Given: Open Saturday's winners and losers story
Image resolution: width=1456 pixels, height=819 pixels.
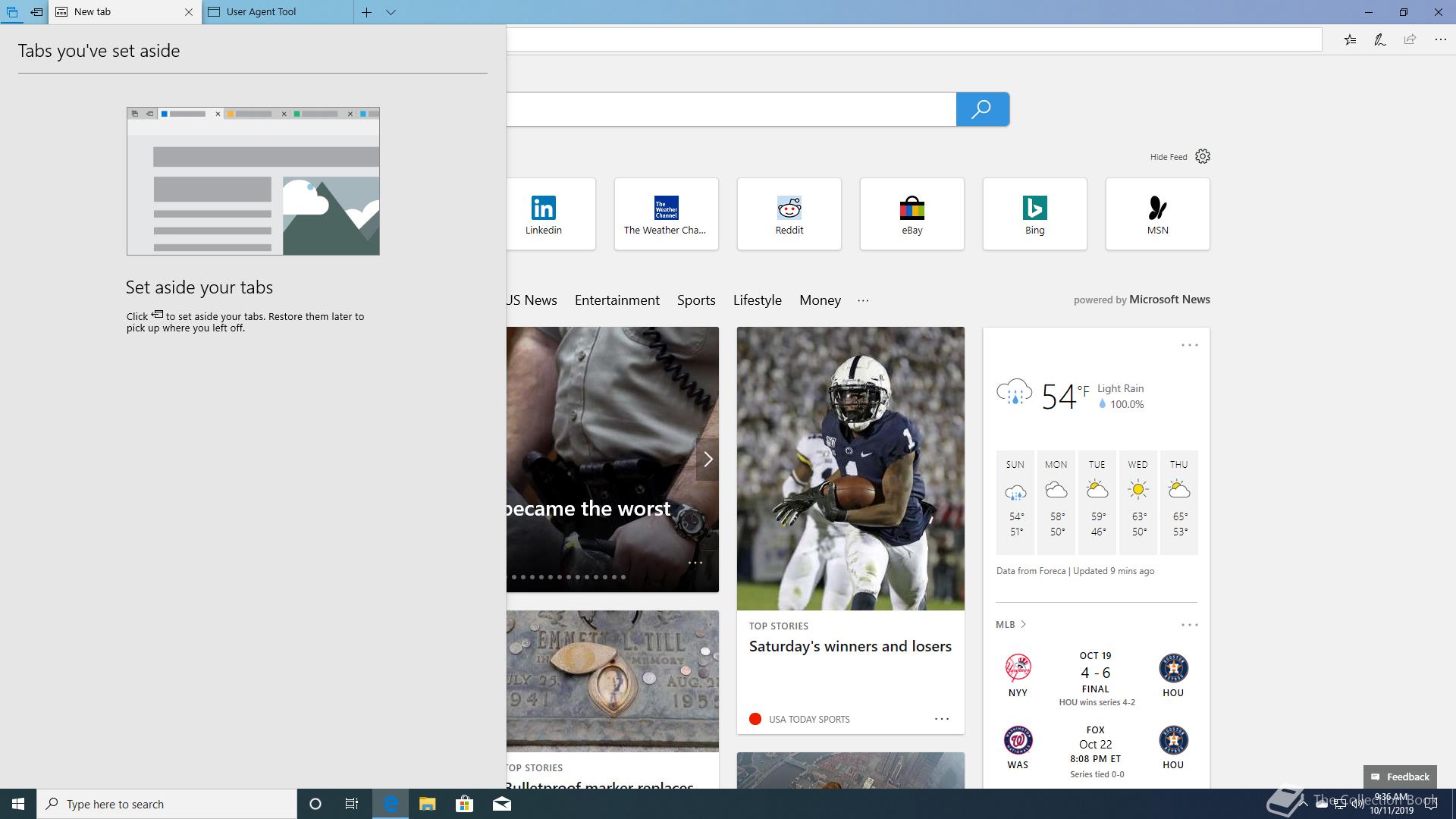Looking at the screenshot, I should pos(850,646).
